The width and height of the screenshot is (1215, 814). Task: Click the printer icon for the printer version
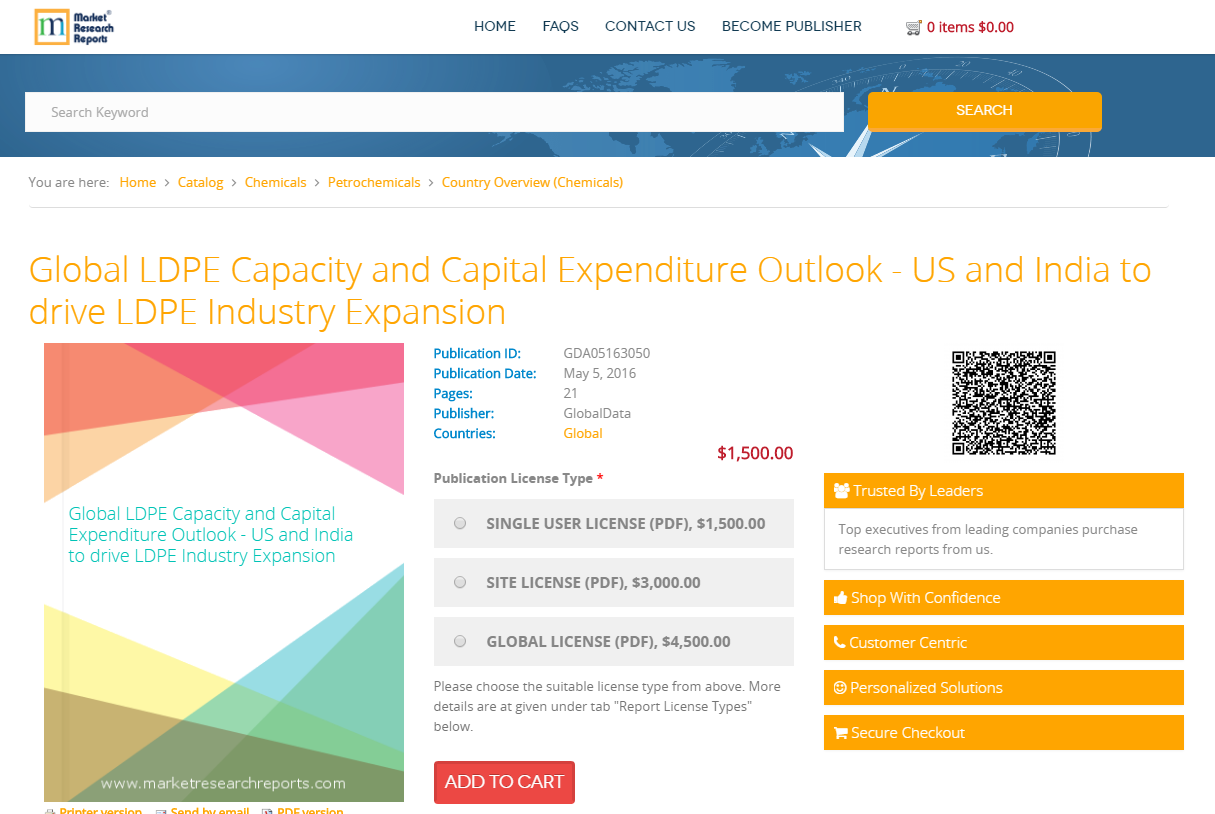pos(50,811)
